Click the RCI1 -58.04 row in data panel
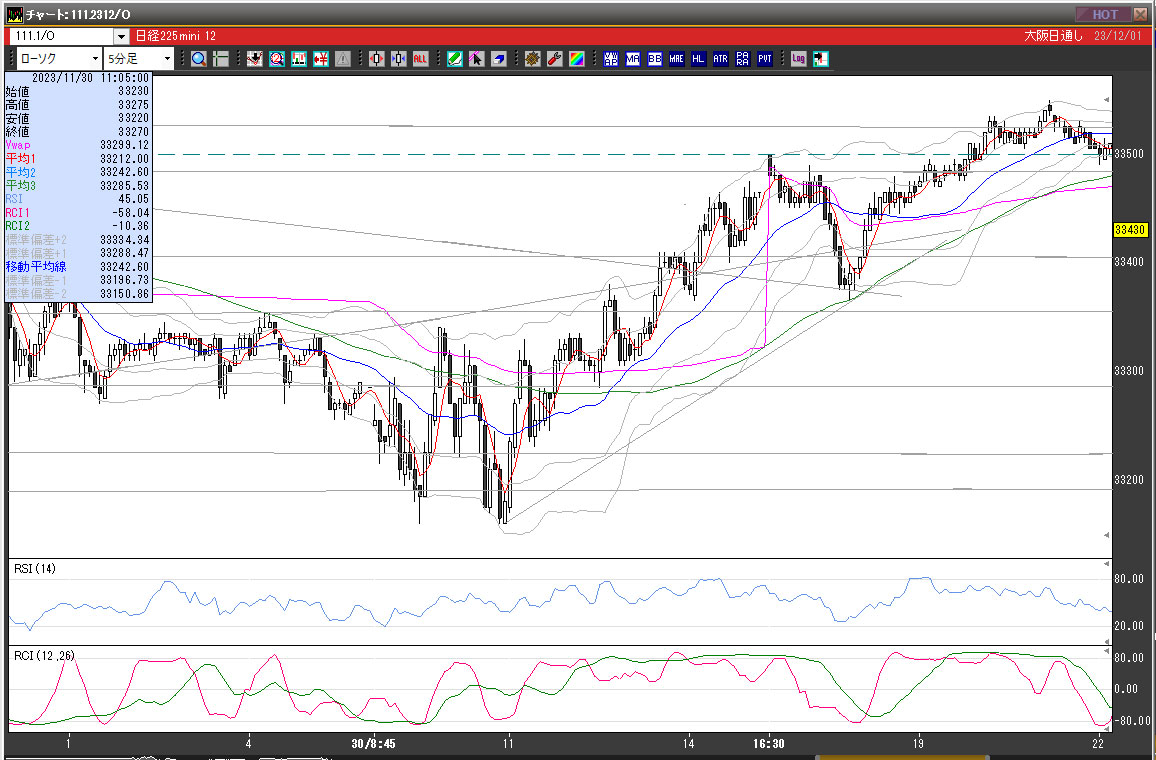 pyautogui.click(x=77, y=212)
